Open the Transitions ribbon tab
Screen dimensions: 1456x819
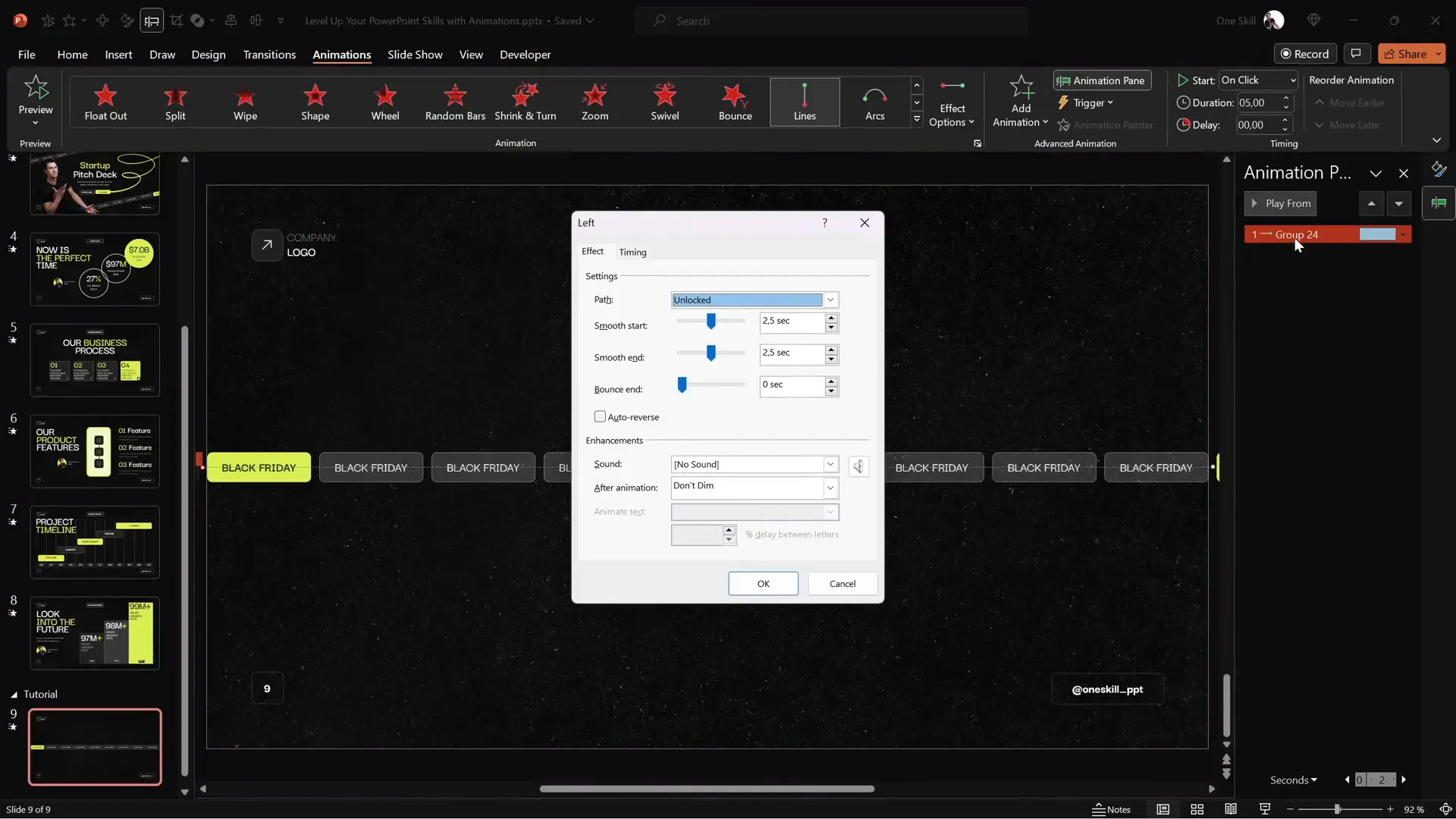(268, 55)
